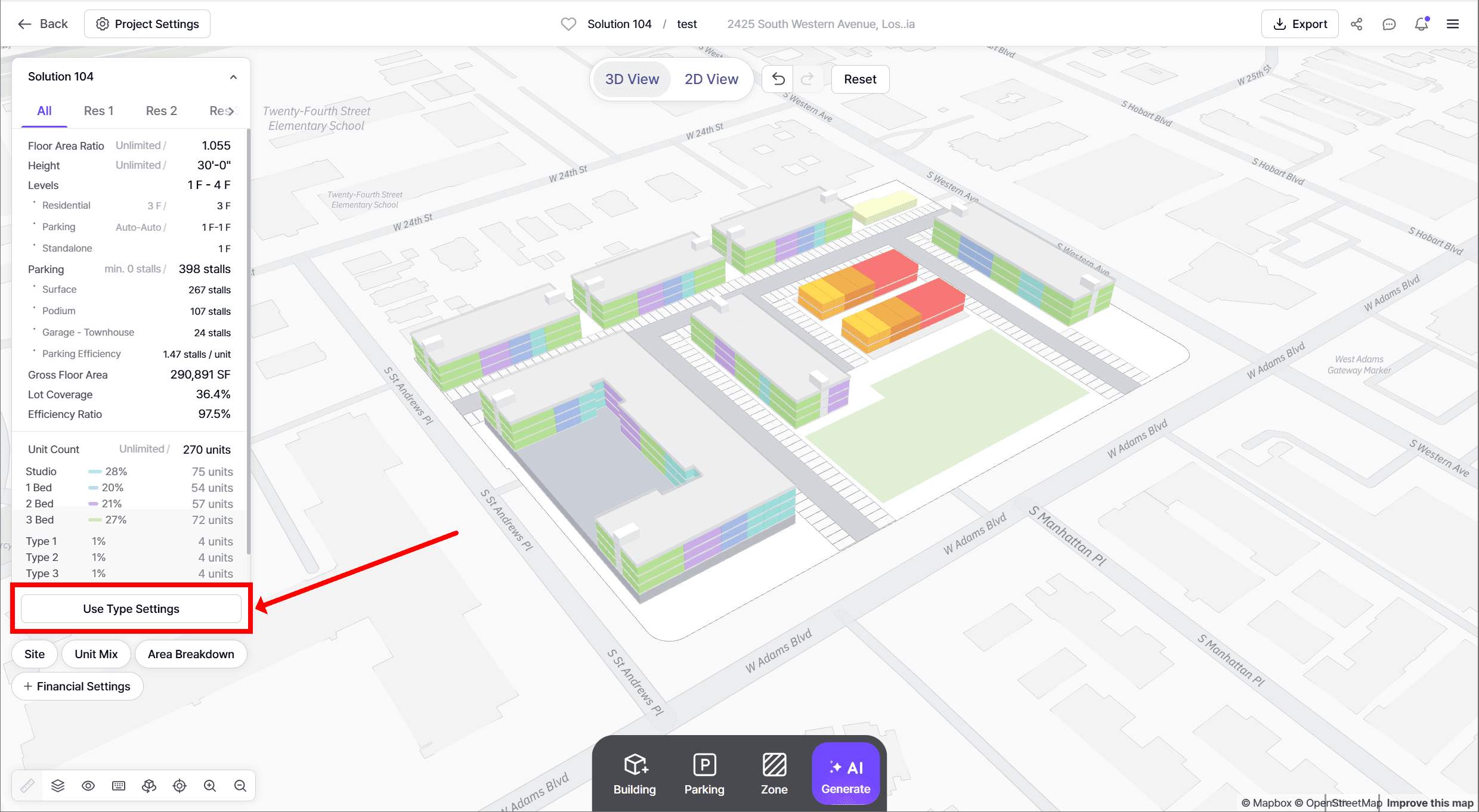Toggle the eye visibility icon
The width and height of the screenshot is (1479, 812).
88,786
